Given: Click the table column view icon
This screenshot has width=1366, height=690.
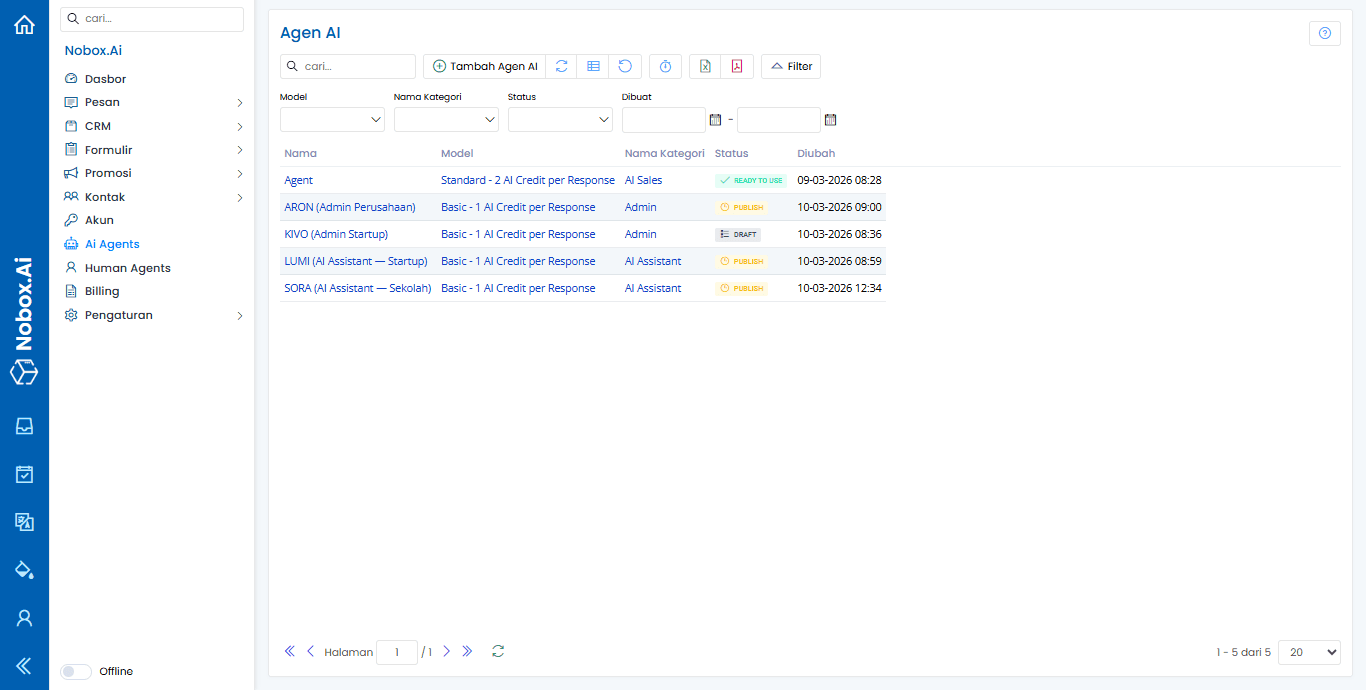Looking at the screenshot, I should pyautogui.click(x=593, y=66).
